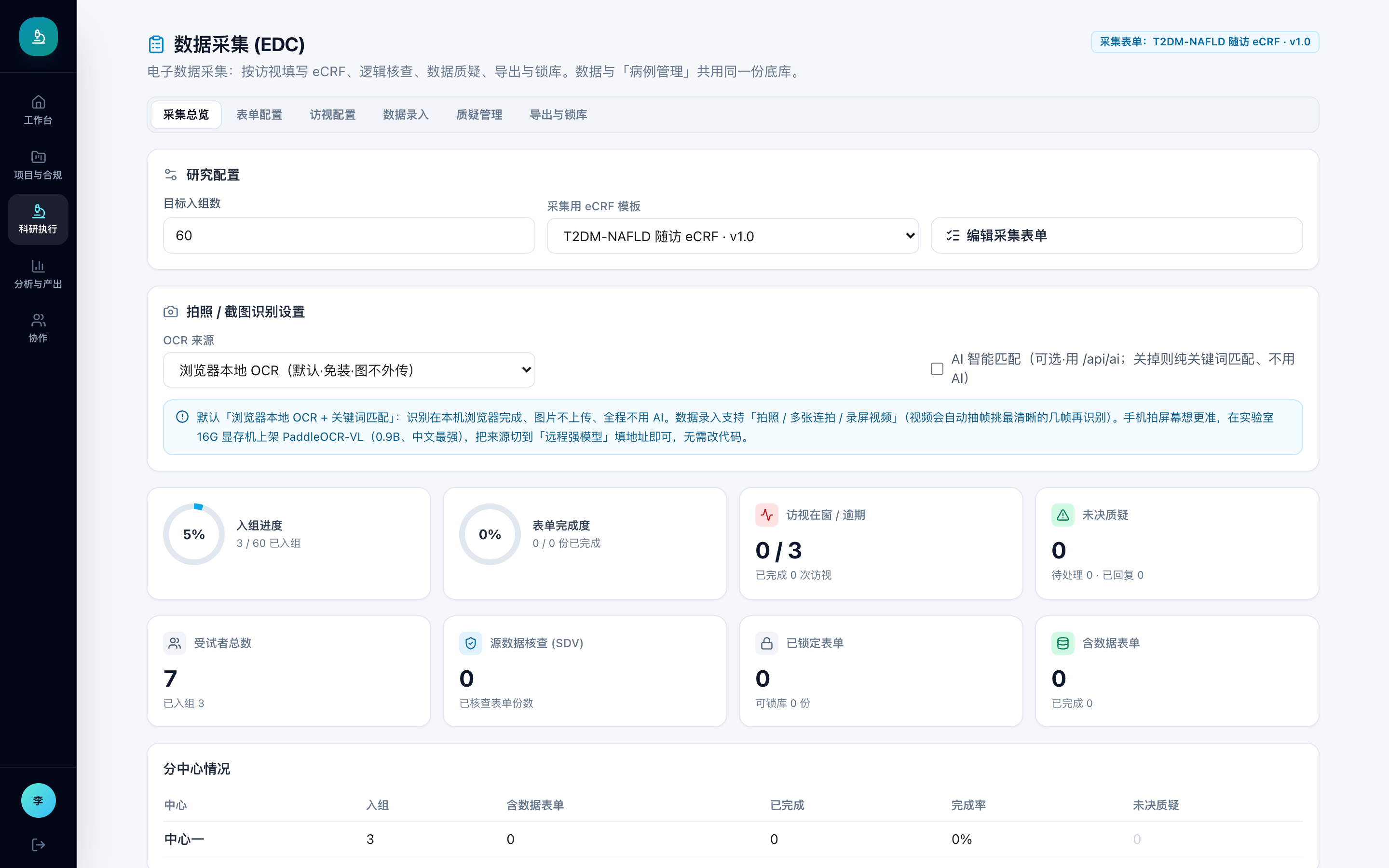Click the 分中心情况 heading
This screenshot has width=1389, height=868.
click(x=197, y=769)
